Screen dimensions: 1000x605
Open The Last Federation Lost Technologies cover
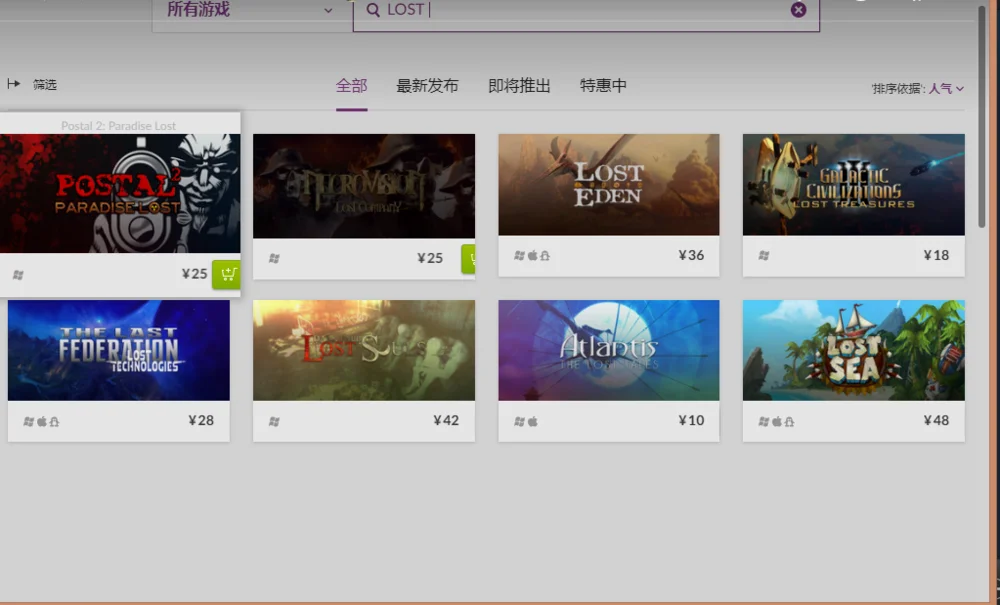tap(119, 351)
